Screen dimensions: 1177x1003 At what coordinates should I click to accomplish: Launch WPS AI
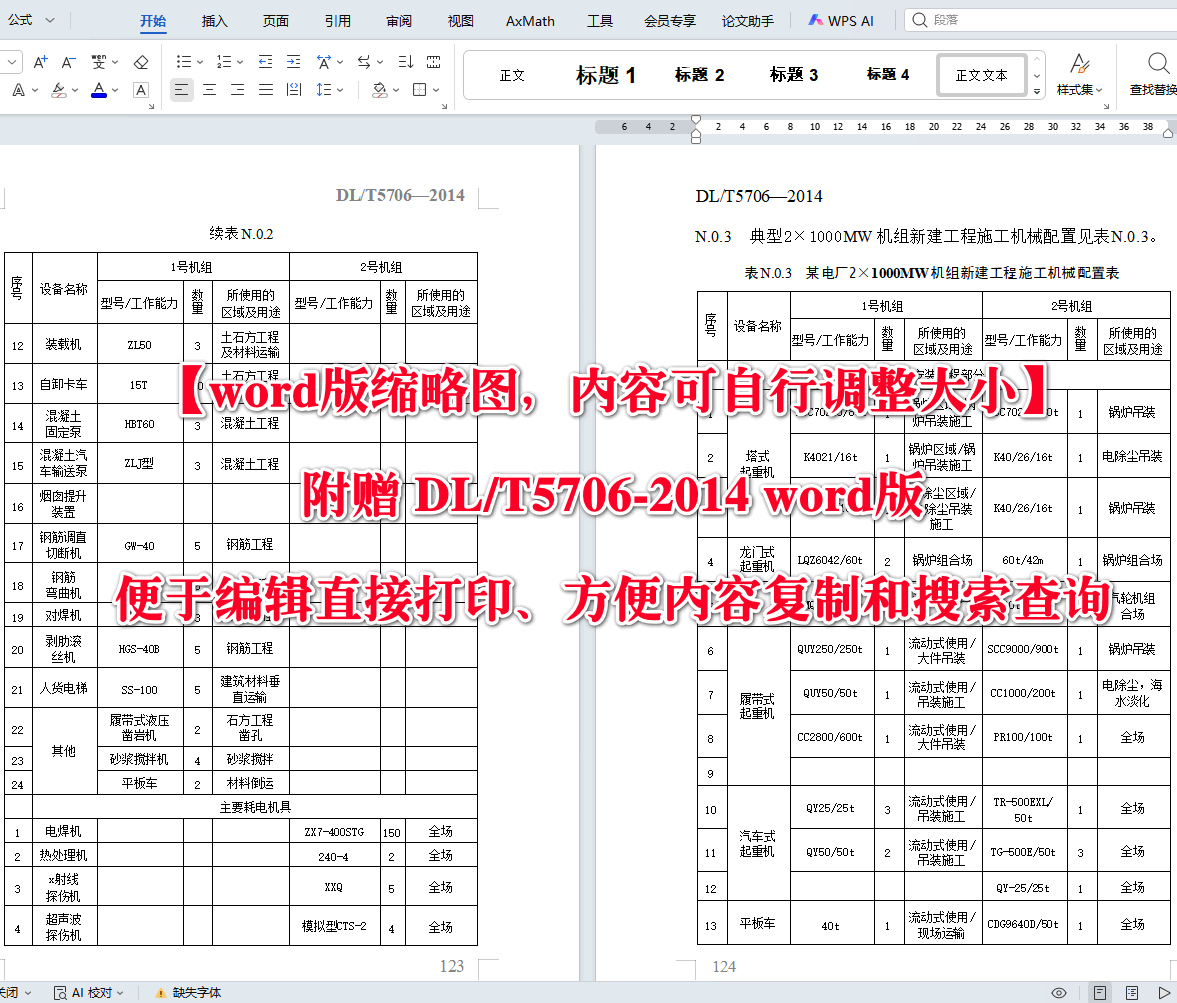click(841, 21)
